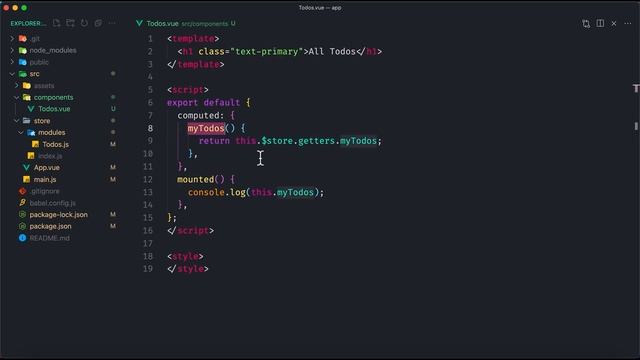Collapse the components folder
This screenshot has width=640, height=360.
17,98
